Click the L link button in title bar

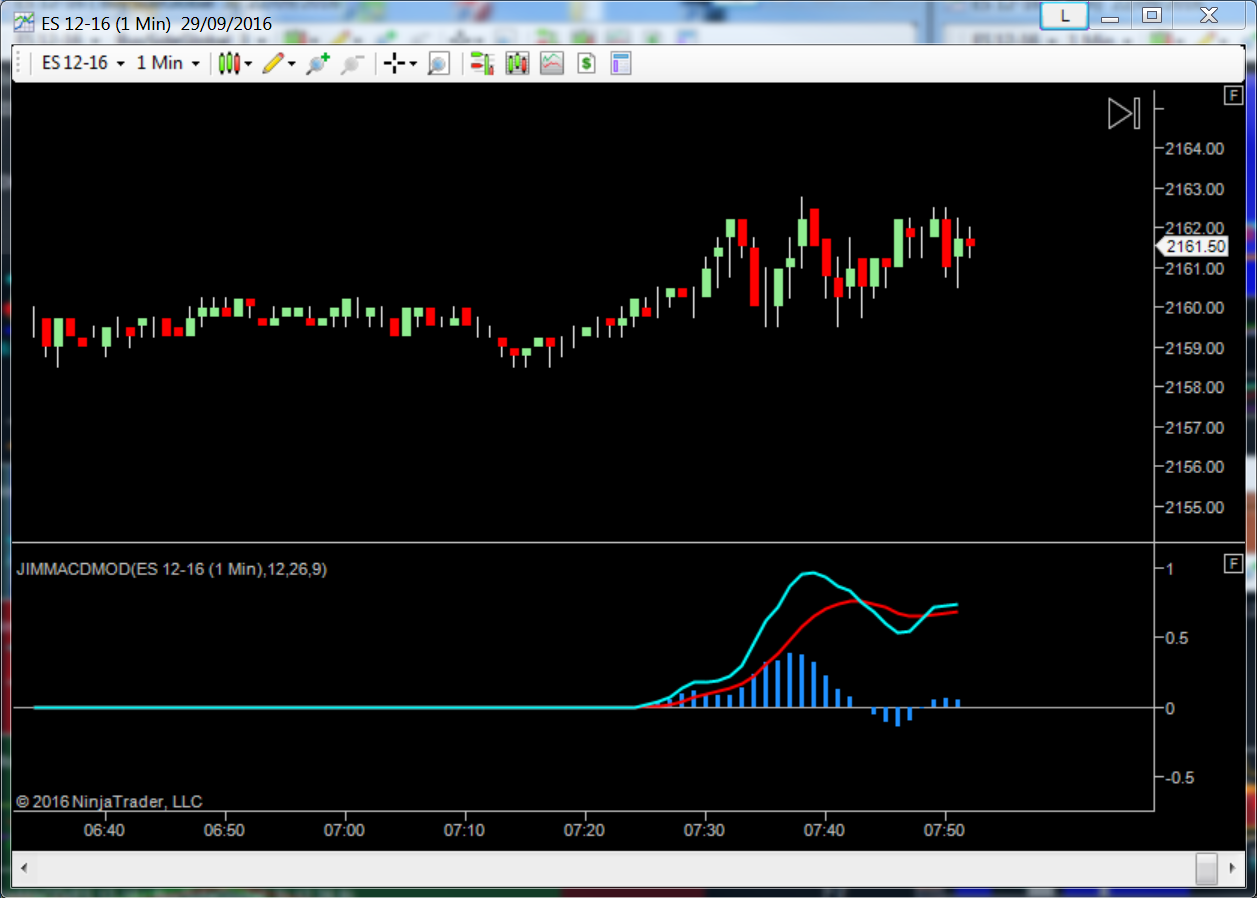pos(1064,16)
